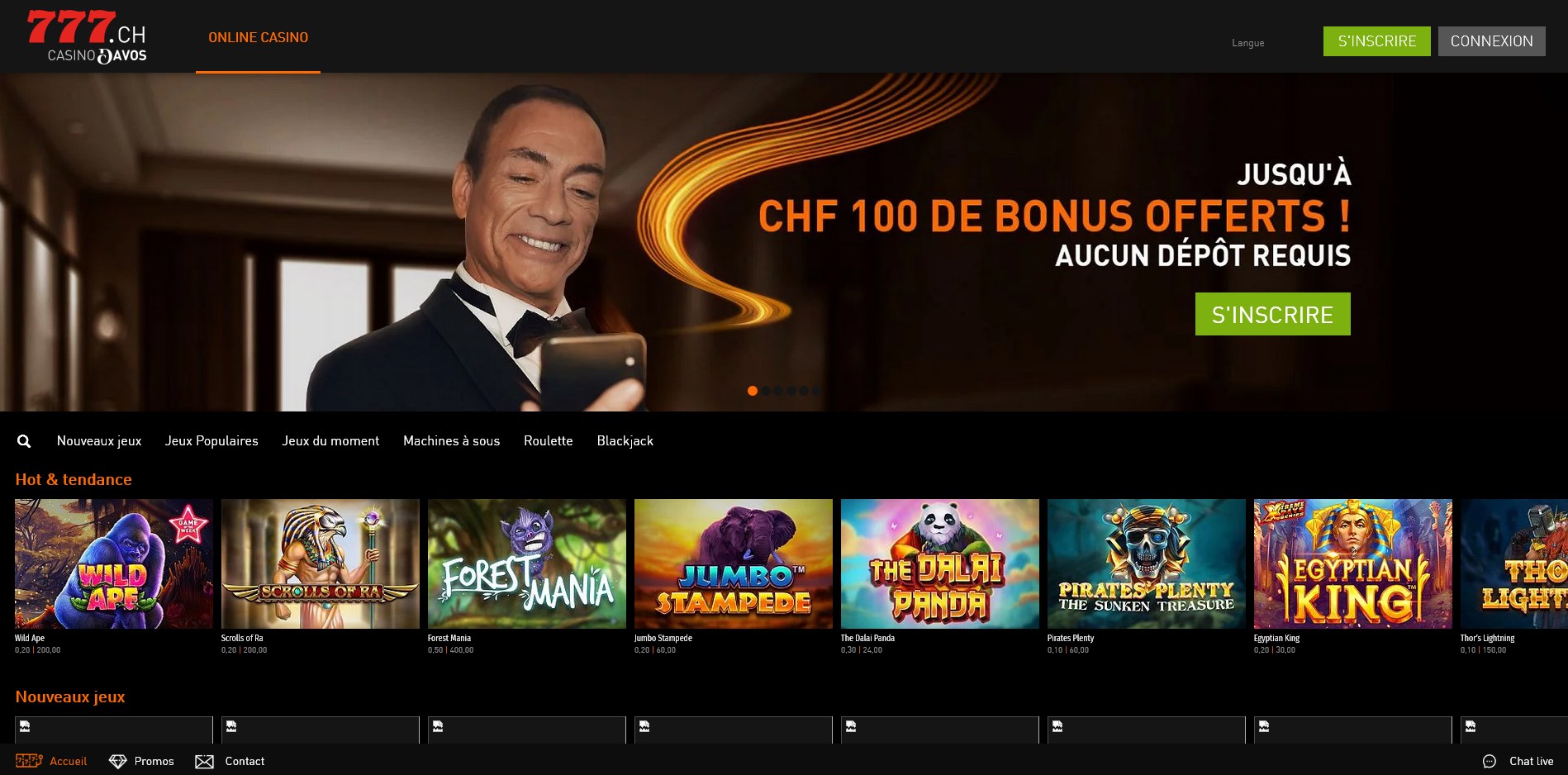Open the Langue language selector

pos(1247,43)
